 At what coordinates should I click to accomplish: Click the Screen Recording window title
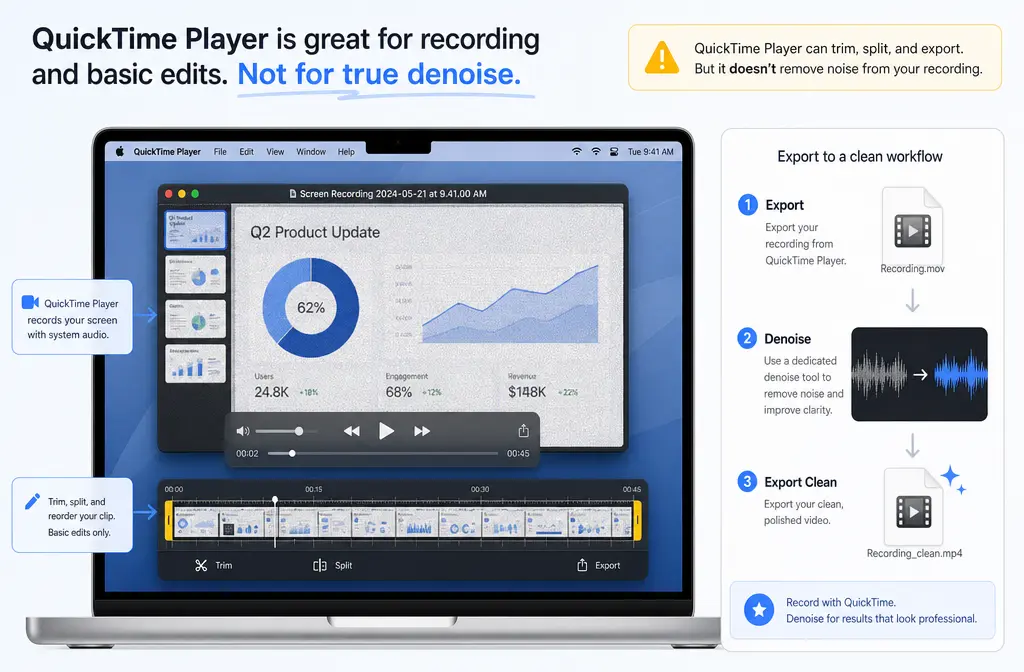(393, 194)
